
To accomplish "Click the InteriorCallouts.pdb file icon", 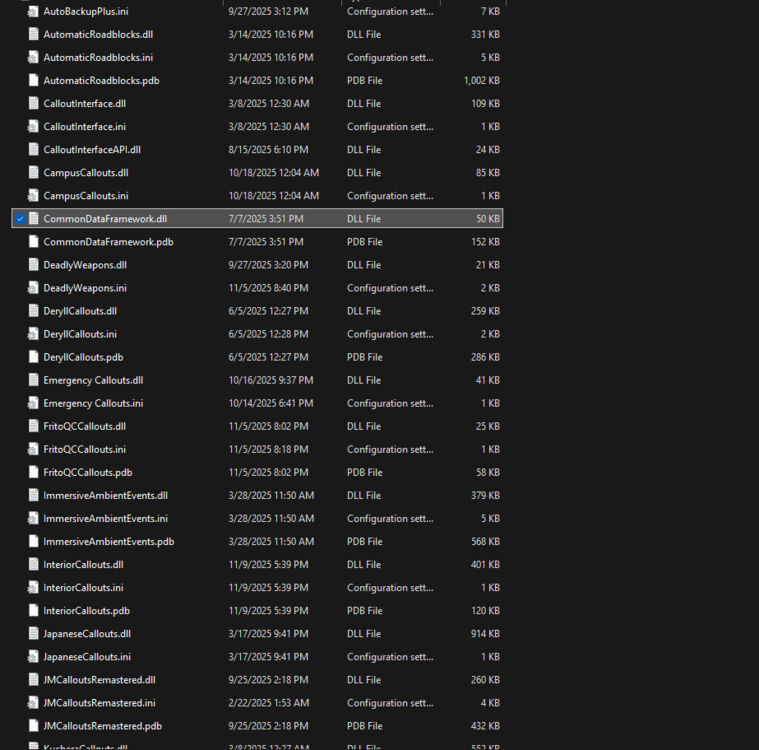I will point(33,611).
